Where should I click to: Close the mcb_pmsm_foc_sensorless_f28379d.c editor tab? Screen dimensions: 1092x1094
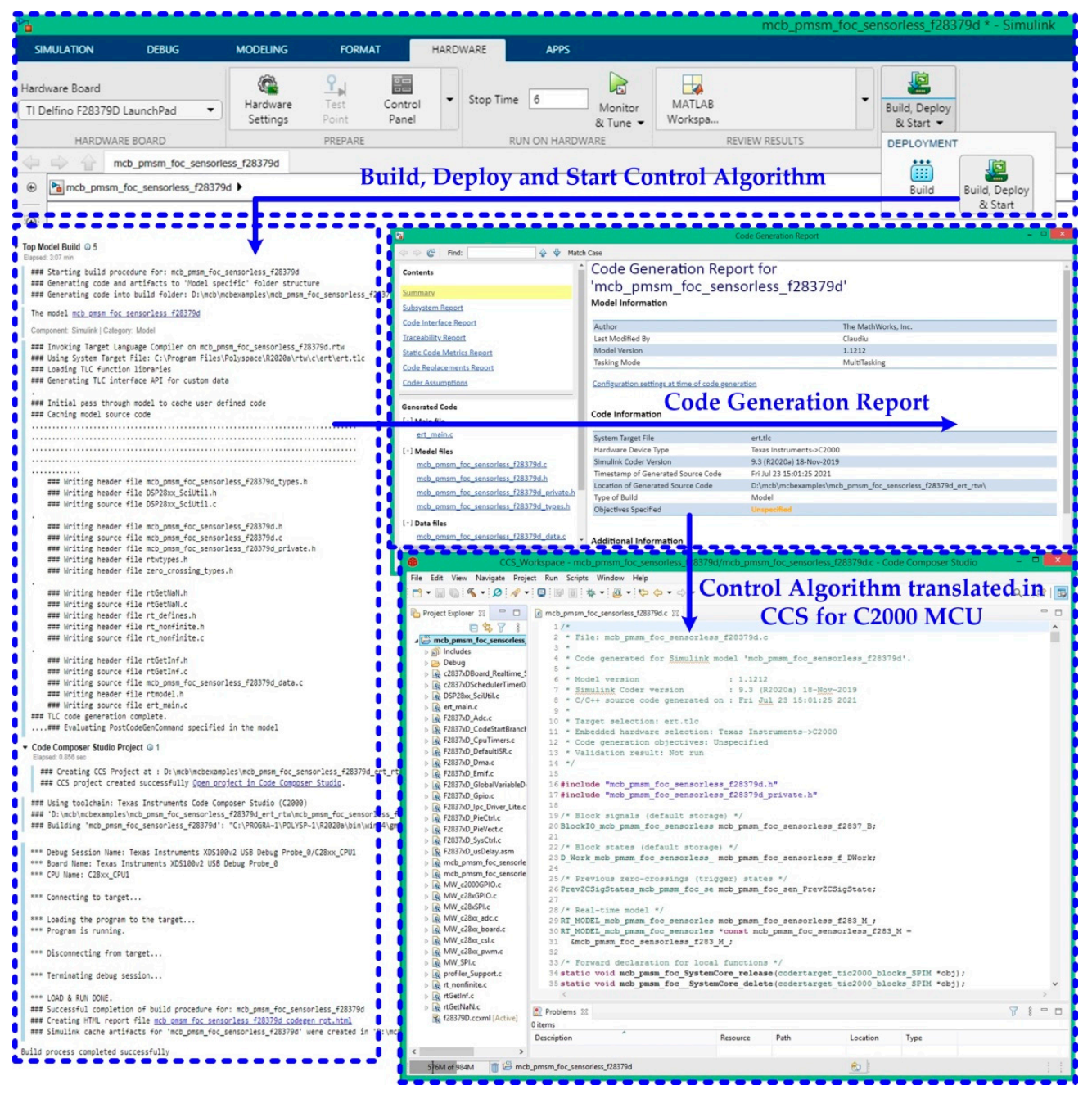(675, 613)
